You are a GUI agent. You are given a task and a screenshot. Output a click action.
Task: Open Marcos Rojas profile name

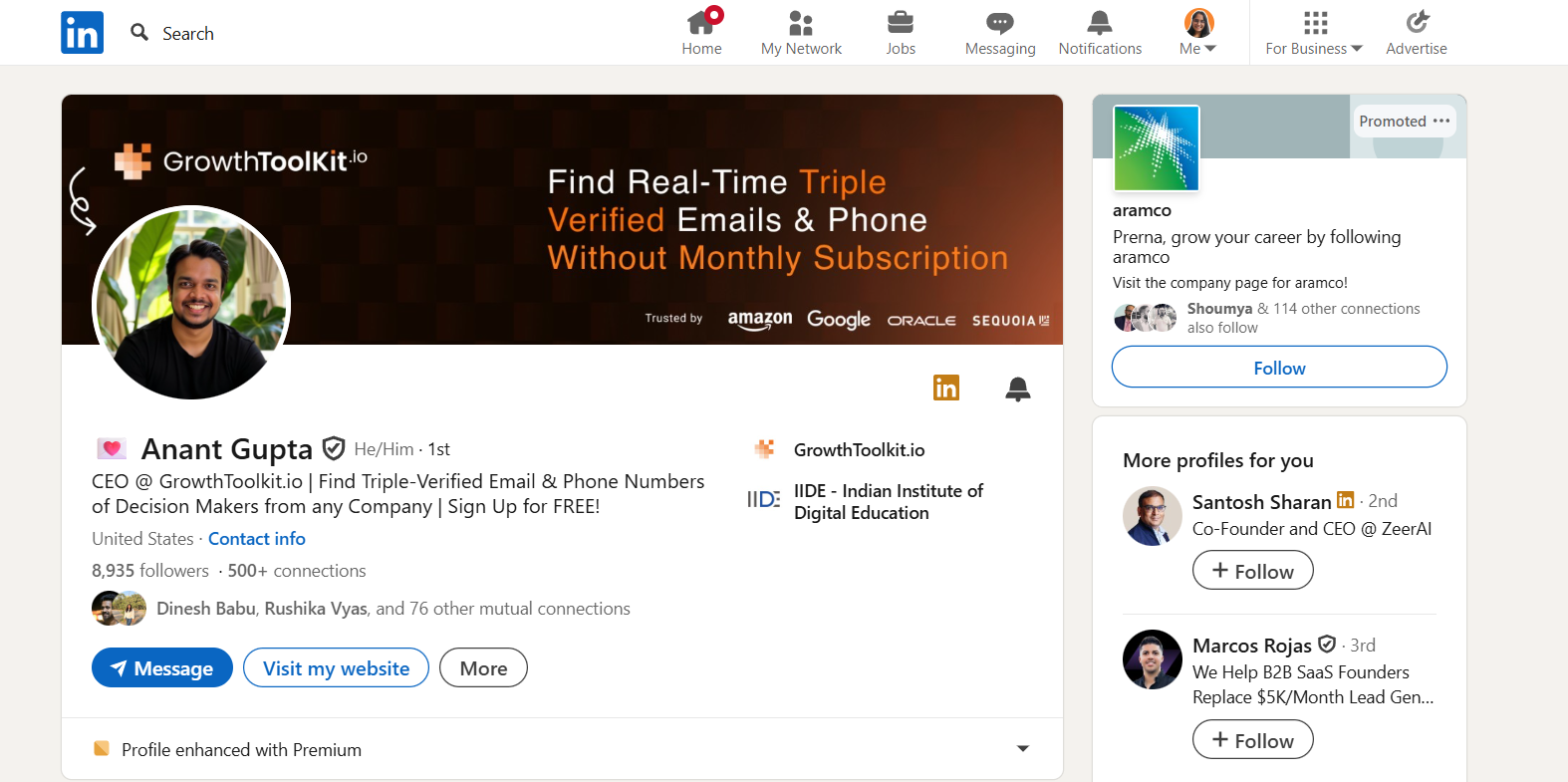click(1251, 646)
